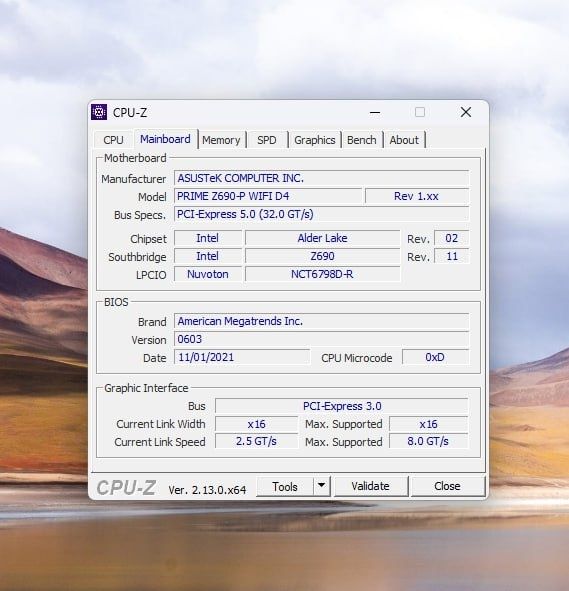Minimize the CPU-Z window

click(x=375, y=112)
